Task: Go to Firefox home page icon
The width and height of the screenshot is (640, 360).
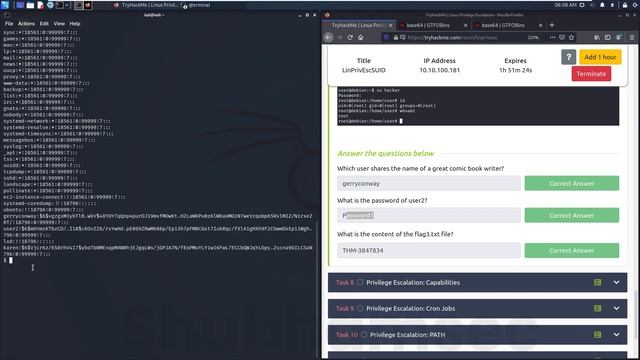Action: (x=361, y=37)
